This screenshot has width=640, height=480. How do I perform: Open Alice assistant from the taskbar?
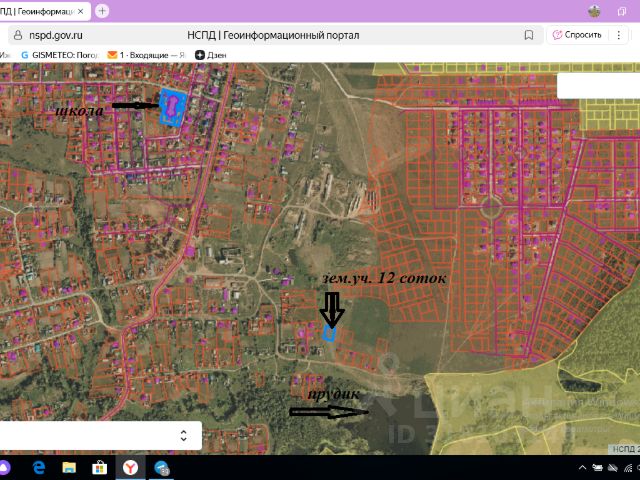coord(8,467)
